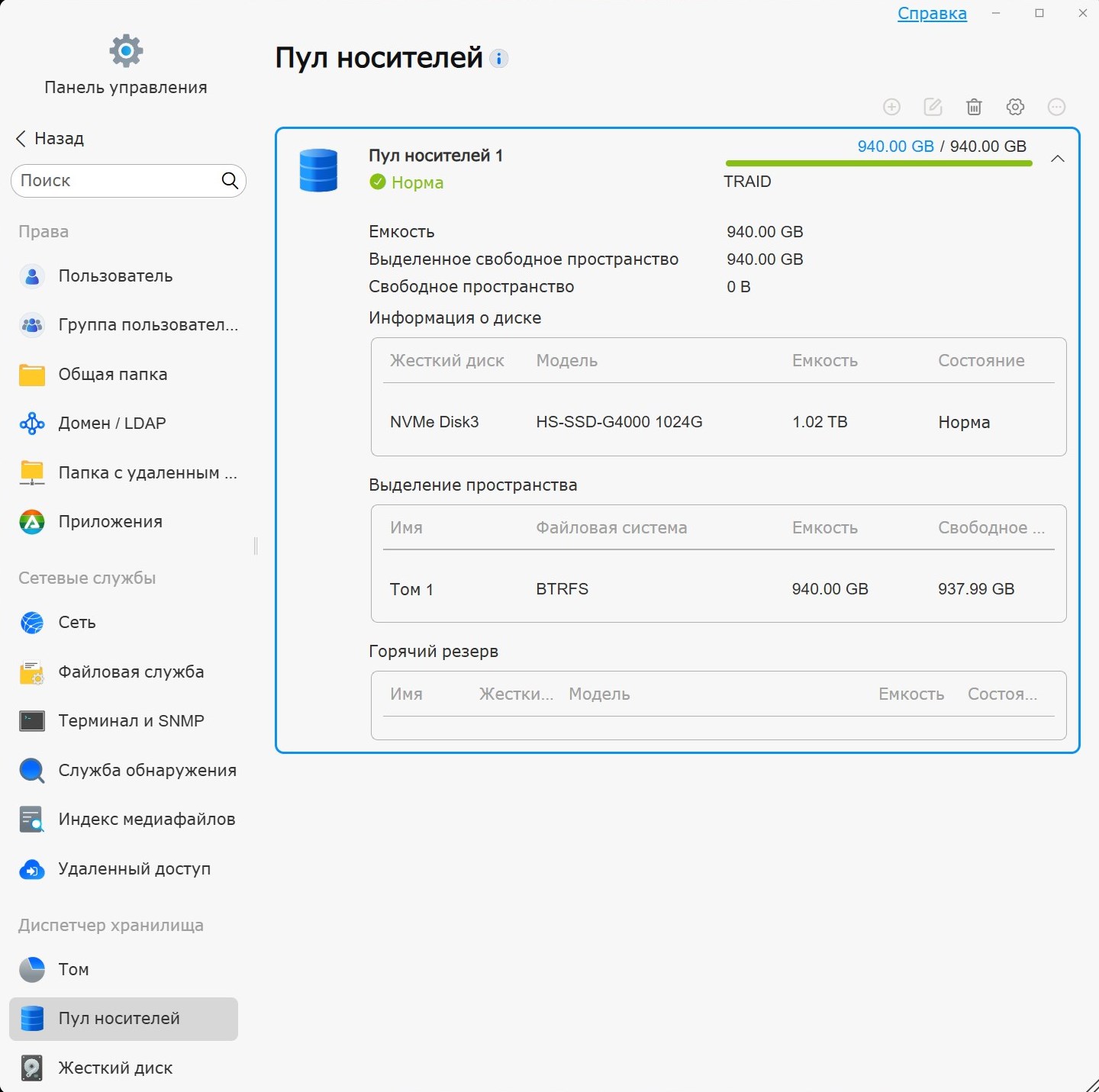Screen dimensions: 1099x1092
Task: Click the green Норма status checkmark icon
Action: (378, 182)
